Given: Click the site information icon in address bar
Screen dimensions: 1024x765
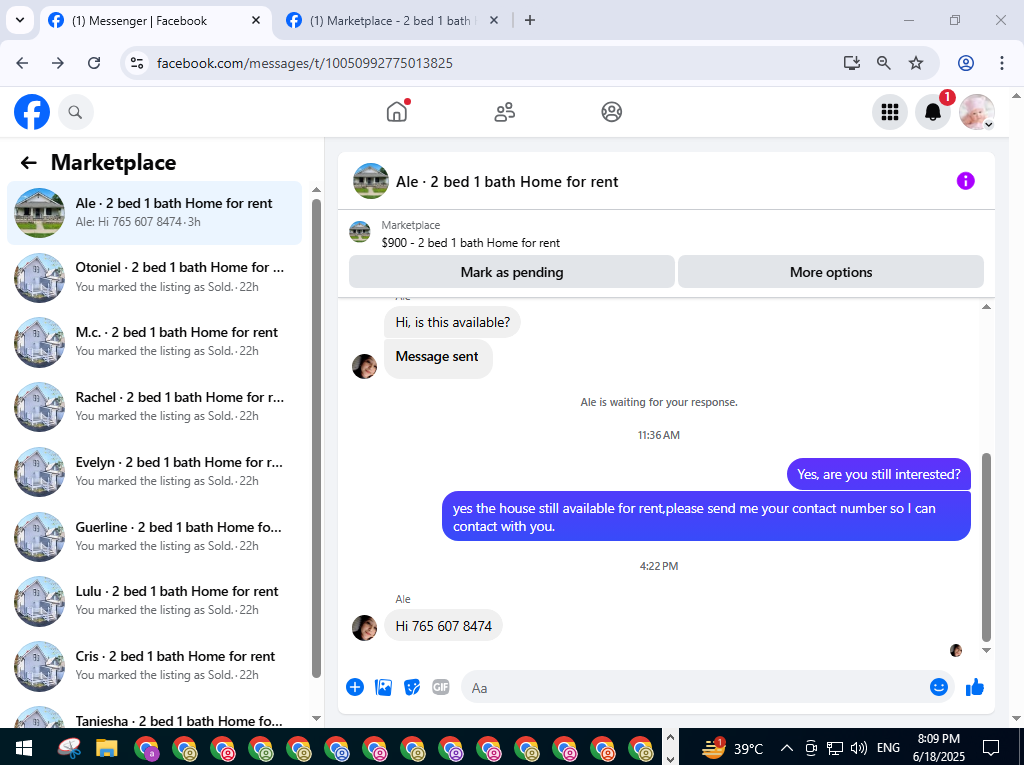Looking at the screenshot, I should point(137,63).
